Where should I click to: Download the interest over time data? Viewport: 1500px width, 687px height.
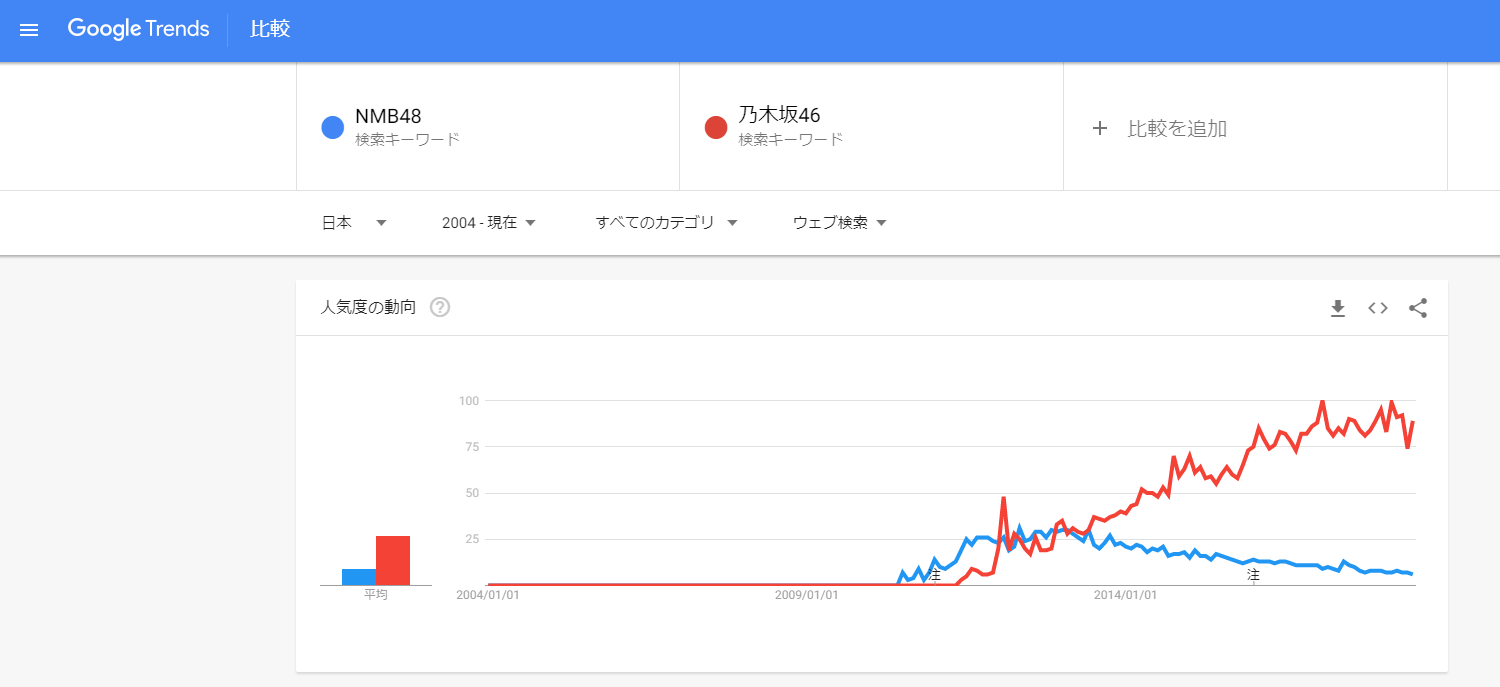pyautogui.click(x=1338, y=309)
